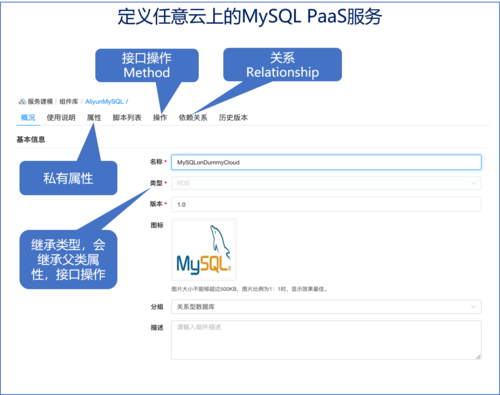This screenshot has height=395, width=500.
Task: Click the 组件库 breadcrumb link
Action: pyautogui.click(x=69, y=101)
